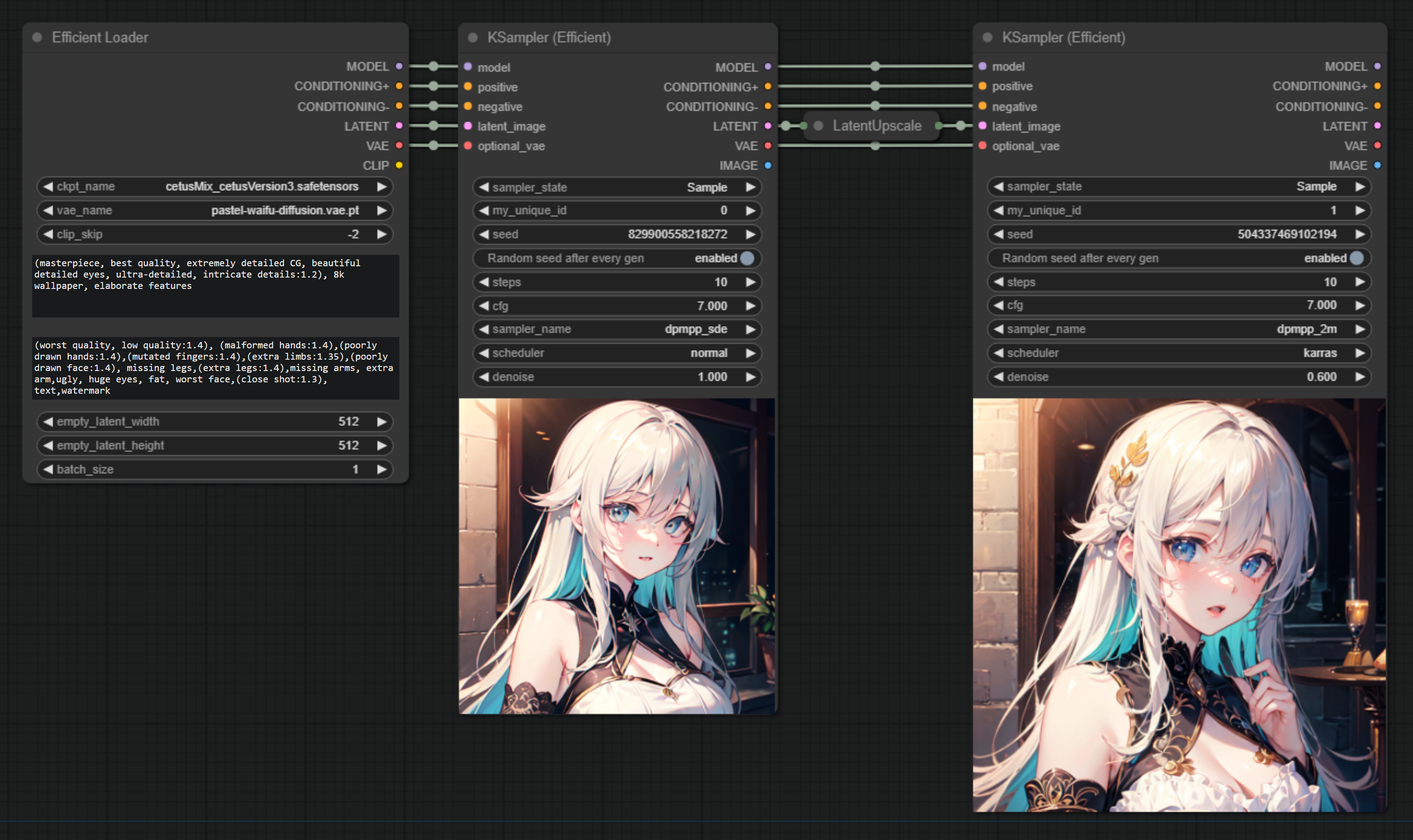Click the positive prompt text box starting with masterpiece
The height and width of the screenshot is (840, 1413).
tap(215, 286)
